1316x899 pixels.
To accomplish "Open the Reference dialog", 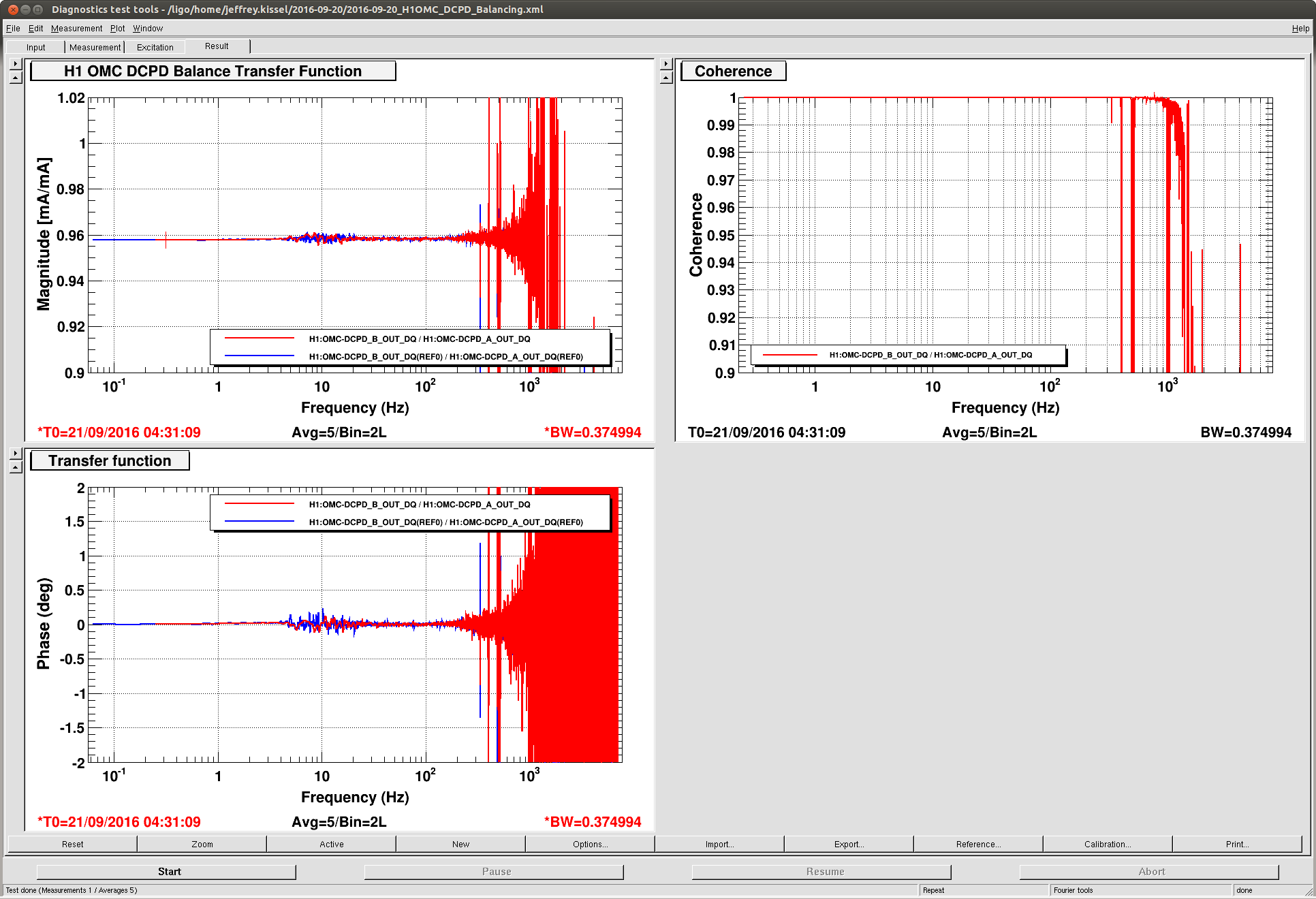I will [x=978, y=844].
